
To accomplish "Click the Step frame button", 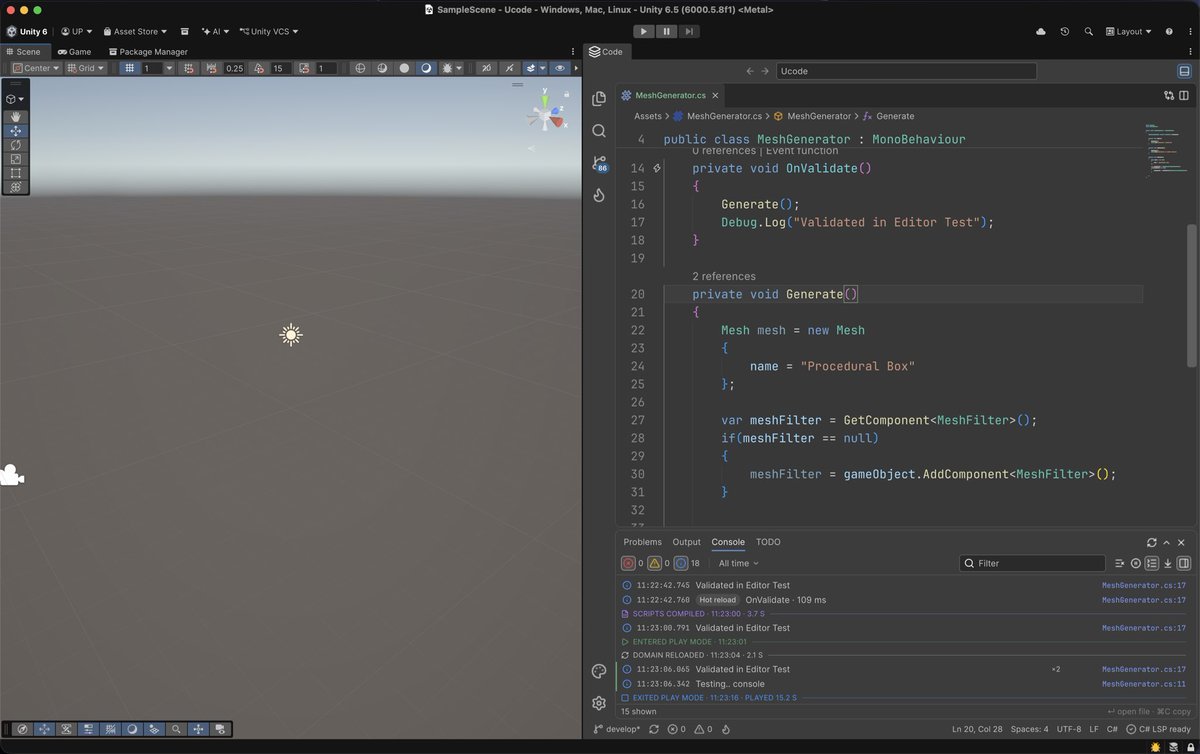I will [x=689, y=32].
